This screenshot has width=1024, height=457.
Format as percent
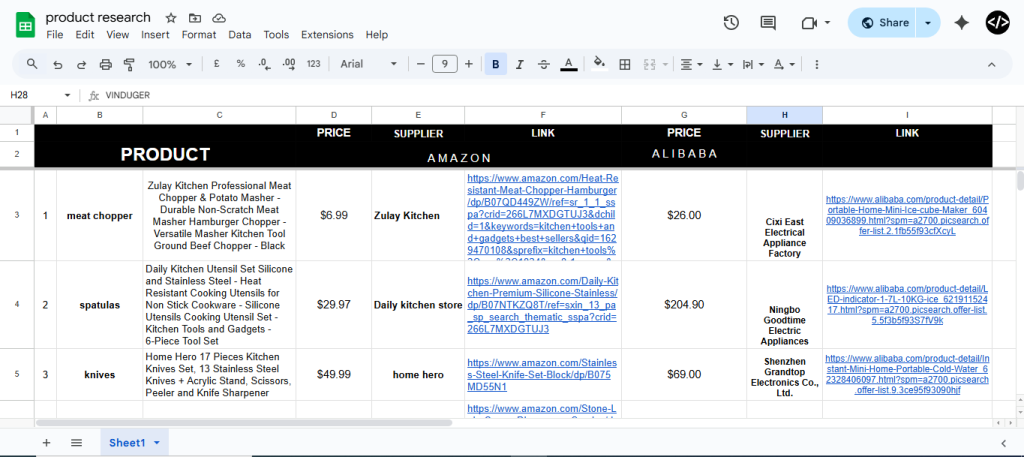[240, 64]
